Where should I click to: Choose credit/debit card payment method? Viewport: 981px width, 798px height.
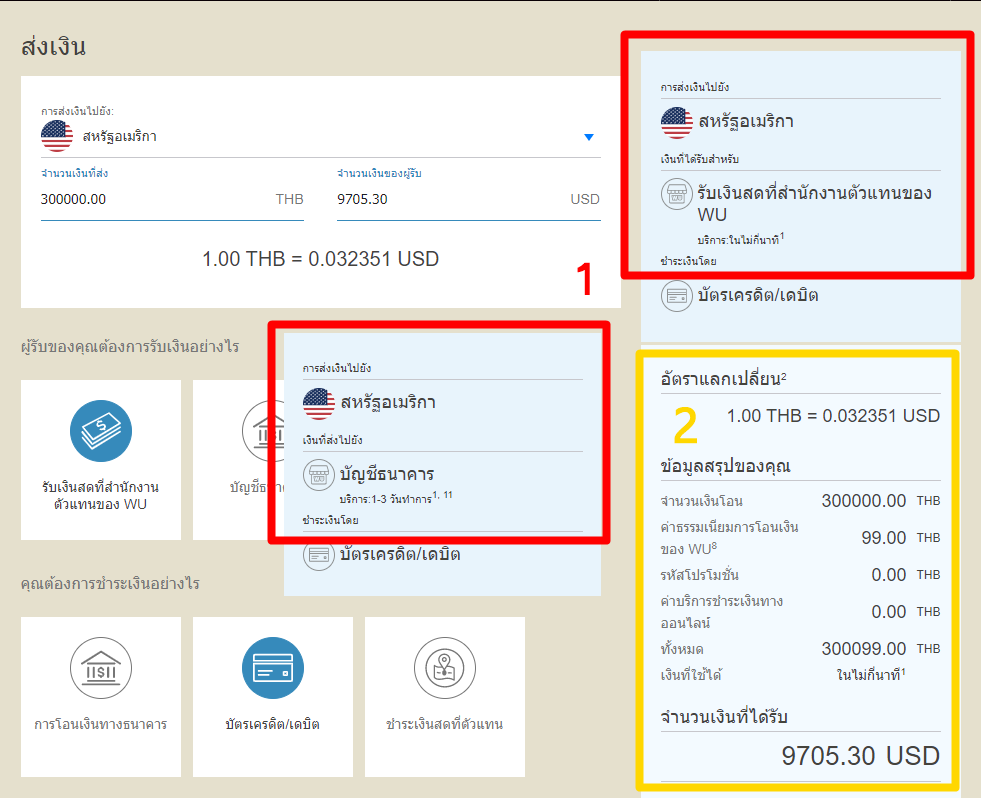tap(273, 697)
